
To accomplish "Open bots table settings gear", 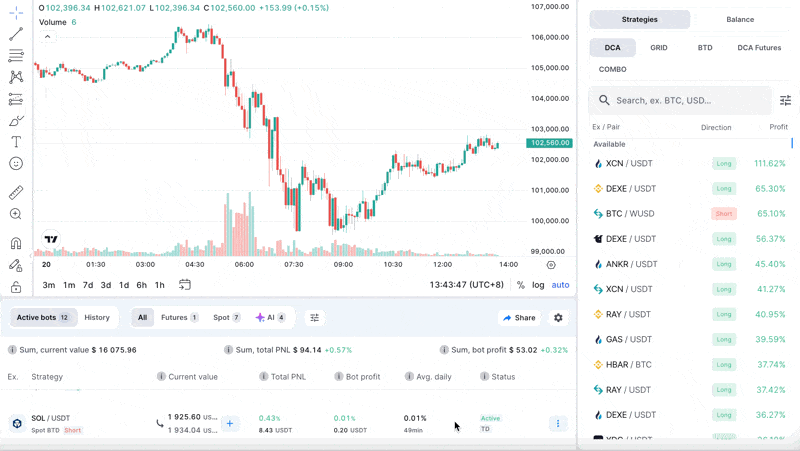I will [x=558, y=318].
